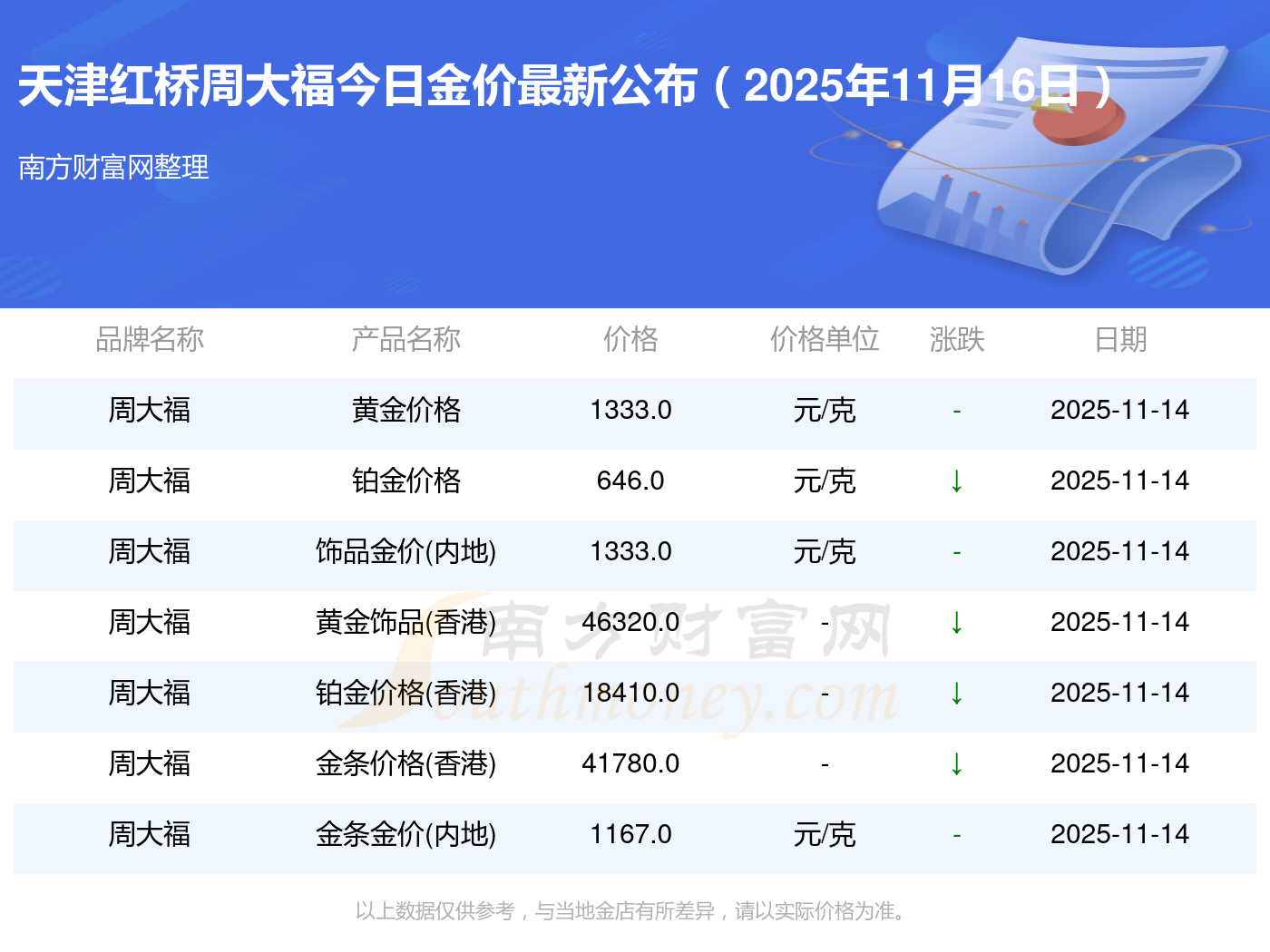The width and height of the screenshot is (1270, 952).
Task: Select the 金条金价(内地) product cell
Action: pos(405,834)
